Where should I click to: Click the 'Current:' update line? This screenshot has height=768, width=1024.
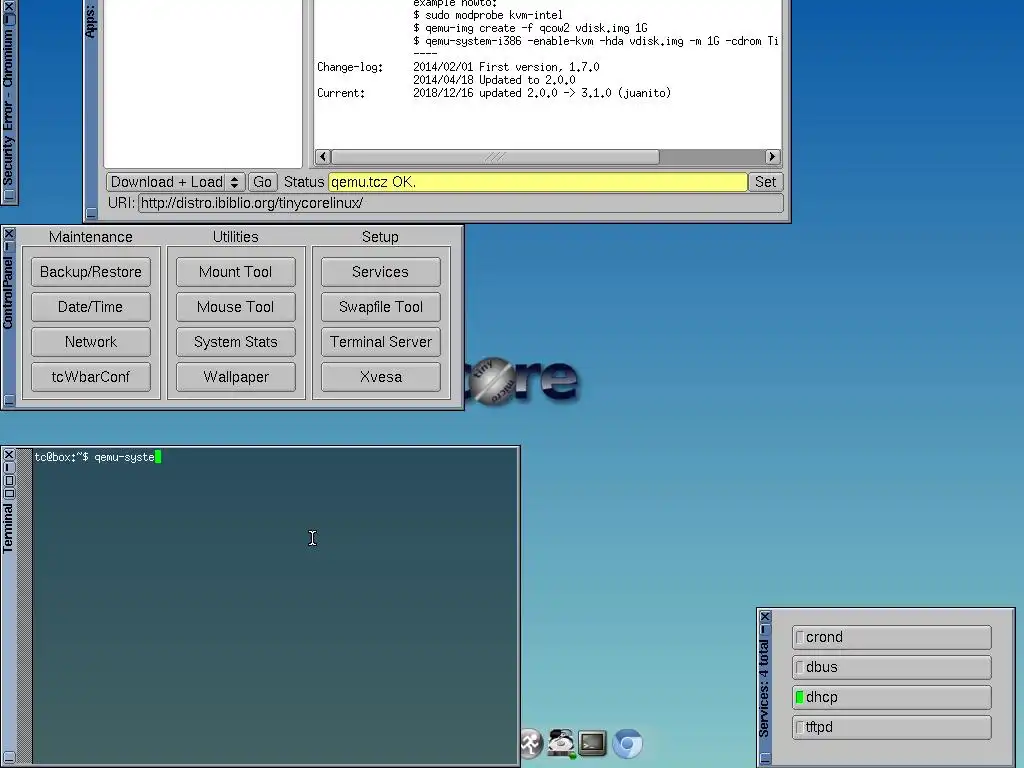tap(494, 93)
